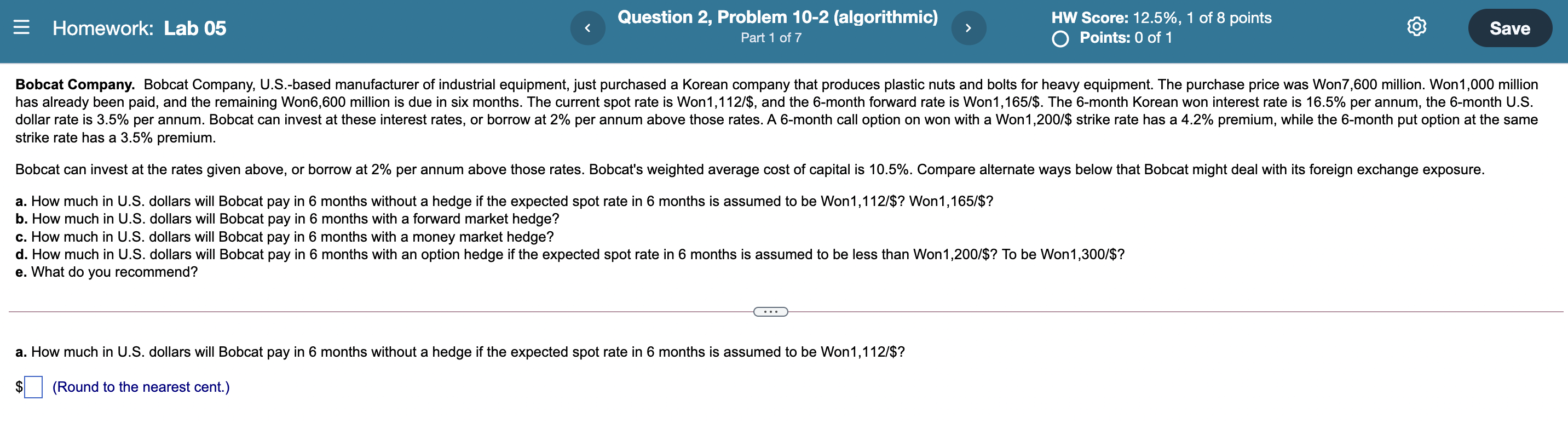Open the hamburger navigation menu

click(23, 27)
